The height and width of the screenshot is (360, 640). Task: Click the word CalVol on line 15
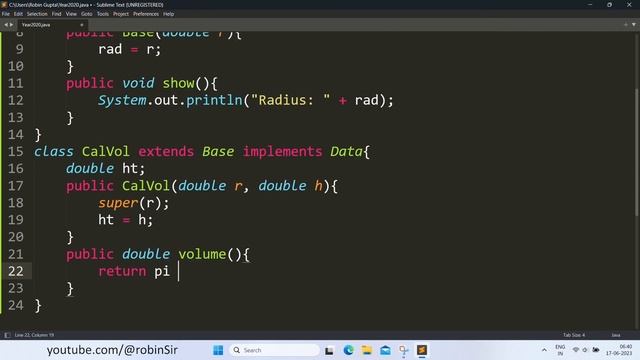(106, 151)
